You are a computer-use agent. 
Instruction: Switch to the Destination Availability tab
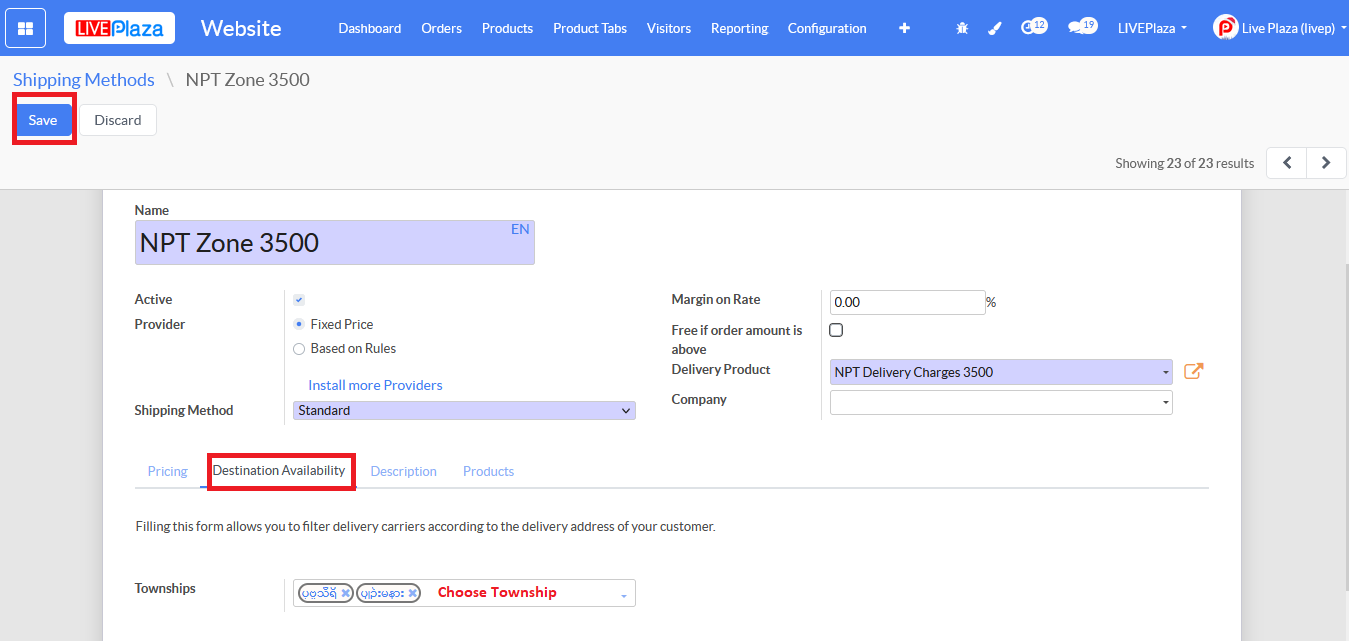pyautogui.click(x=279, y=470)
